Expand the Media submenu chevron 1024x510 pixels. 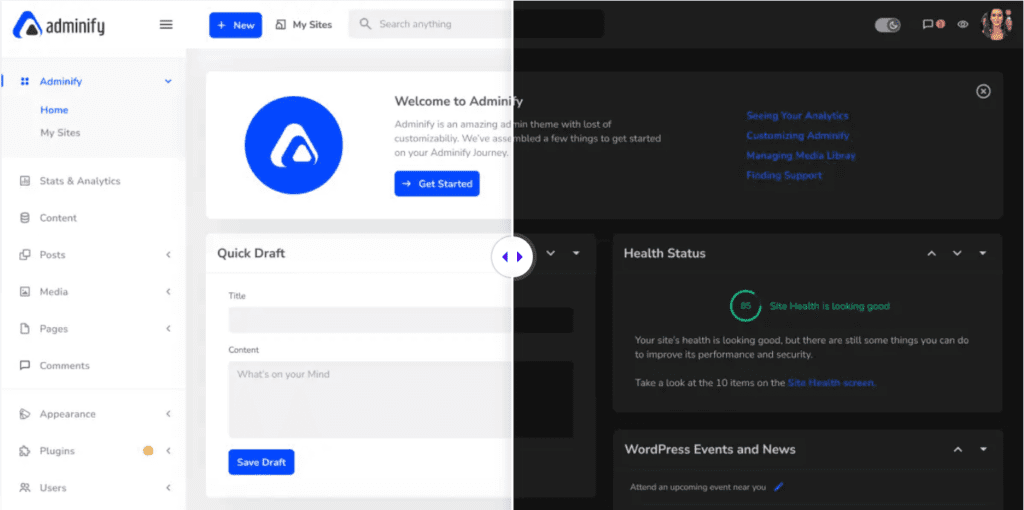coord(168,292)
